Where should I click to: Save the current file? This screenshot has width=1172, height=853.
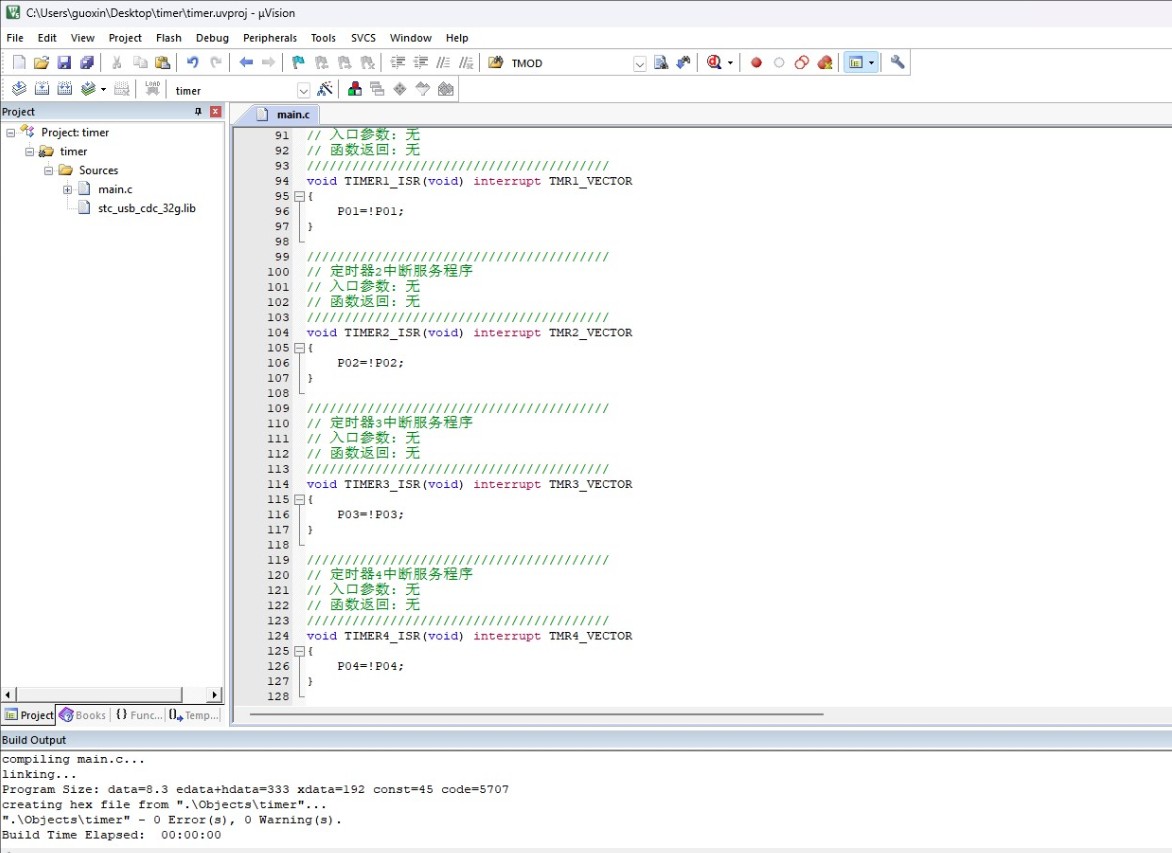(x=64, y=63)
